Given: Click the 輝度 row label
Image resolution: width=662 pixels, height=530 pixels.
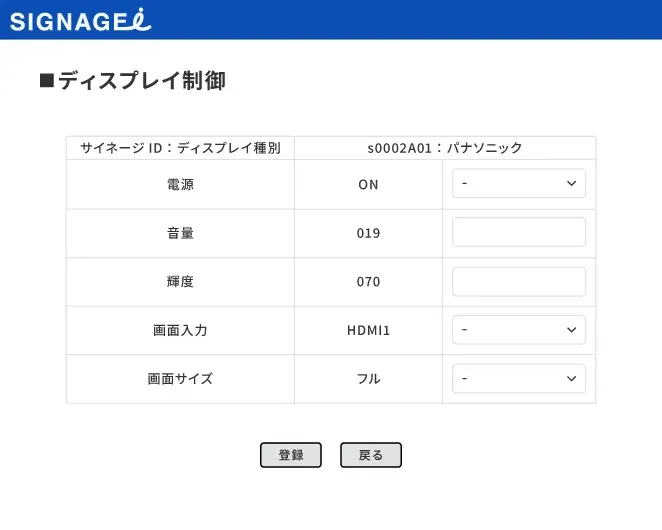Looking at the screenshot, I should [180, 282].
